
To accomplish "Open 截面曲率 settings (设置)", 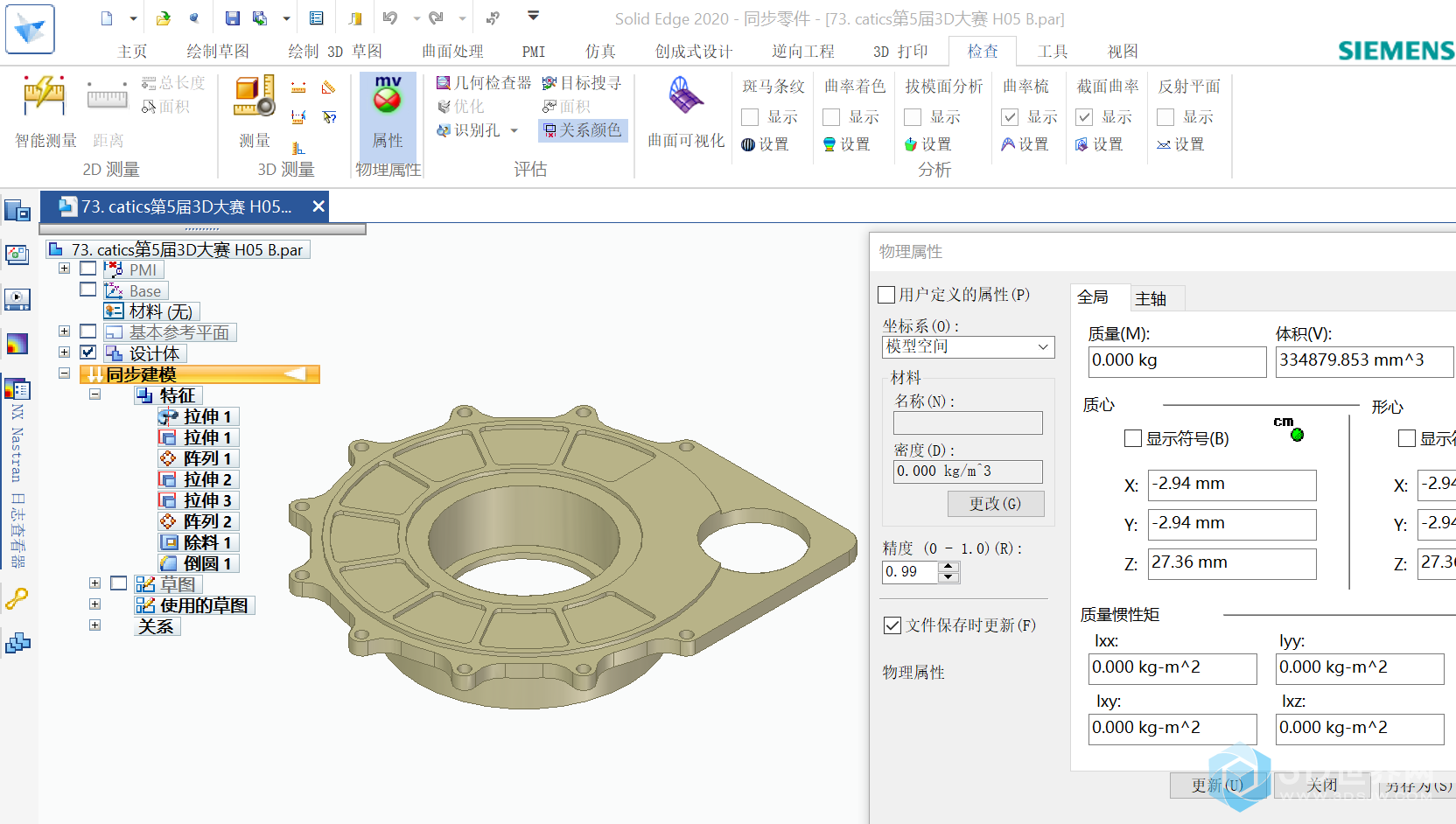I will coord(1099,144).
